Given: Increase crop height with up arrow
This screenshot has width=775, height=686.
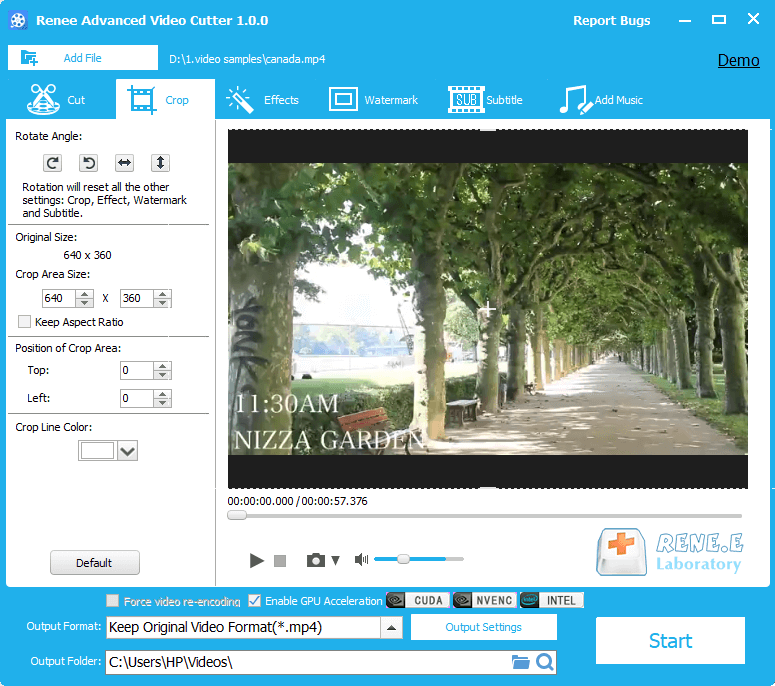Looking at the screenshot, I should click(x=163, y=294).
